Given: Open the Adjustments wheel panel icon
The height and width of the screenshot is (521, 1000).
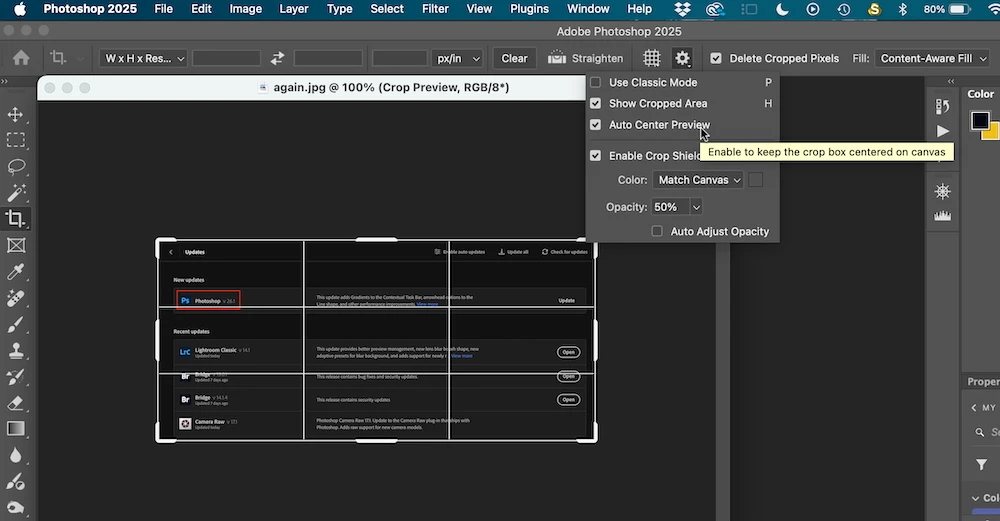Looking at the screenshot, I should [x=943, y=191].
